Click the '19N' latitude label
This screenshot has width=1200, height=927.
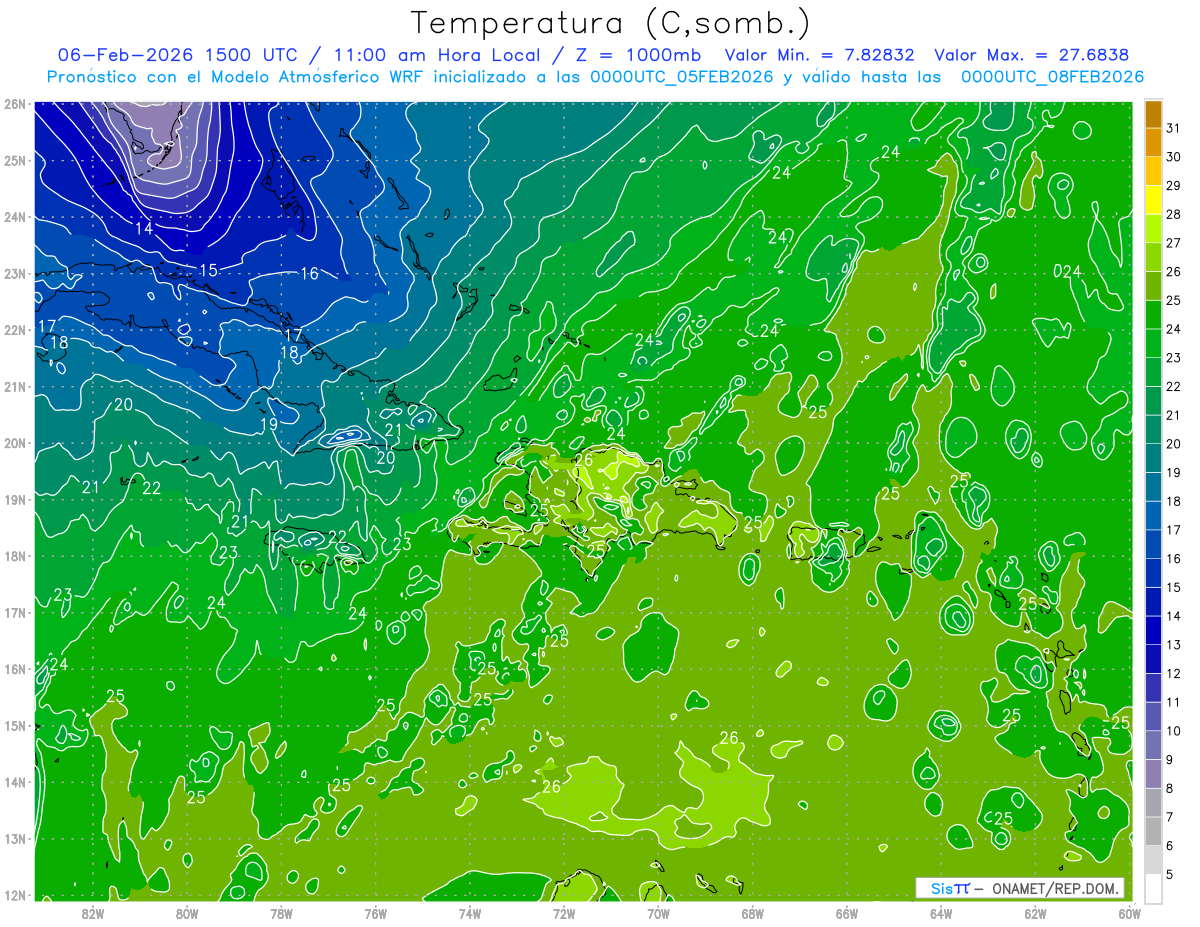pos(14,499)
